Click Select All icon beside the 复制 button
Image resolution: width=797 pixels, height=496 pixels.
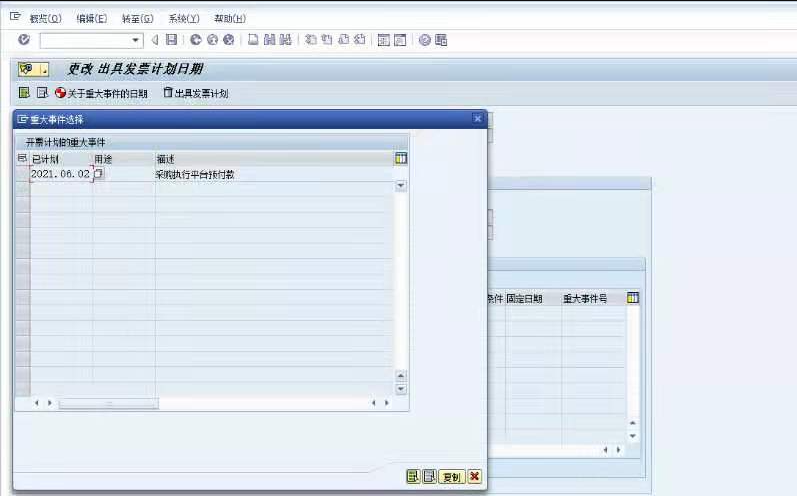pyautogui.click(x=413, y=476)
